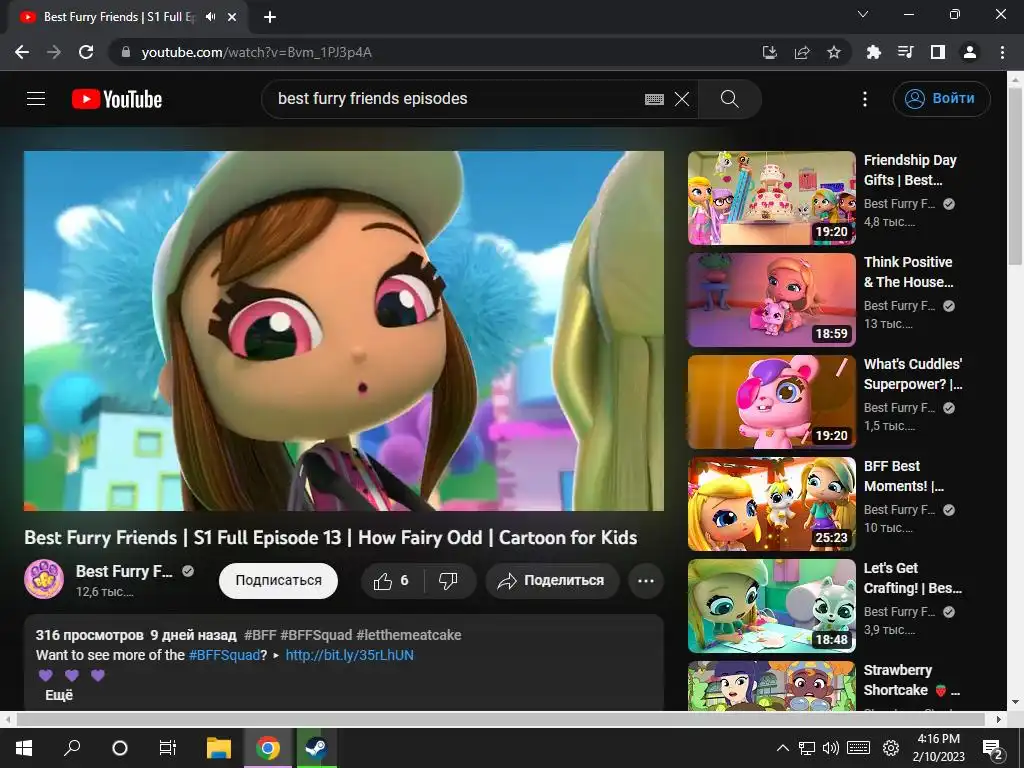Close the Best Furry Friends tab

pyautogui.click(x=232, y=17)
